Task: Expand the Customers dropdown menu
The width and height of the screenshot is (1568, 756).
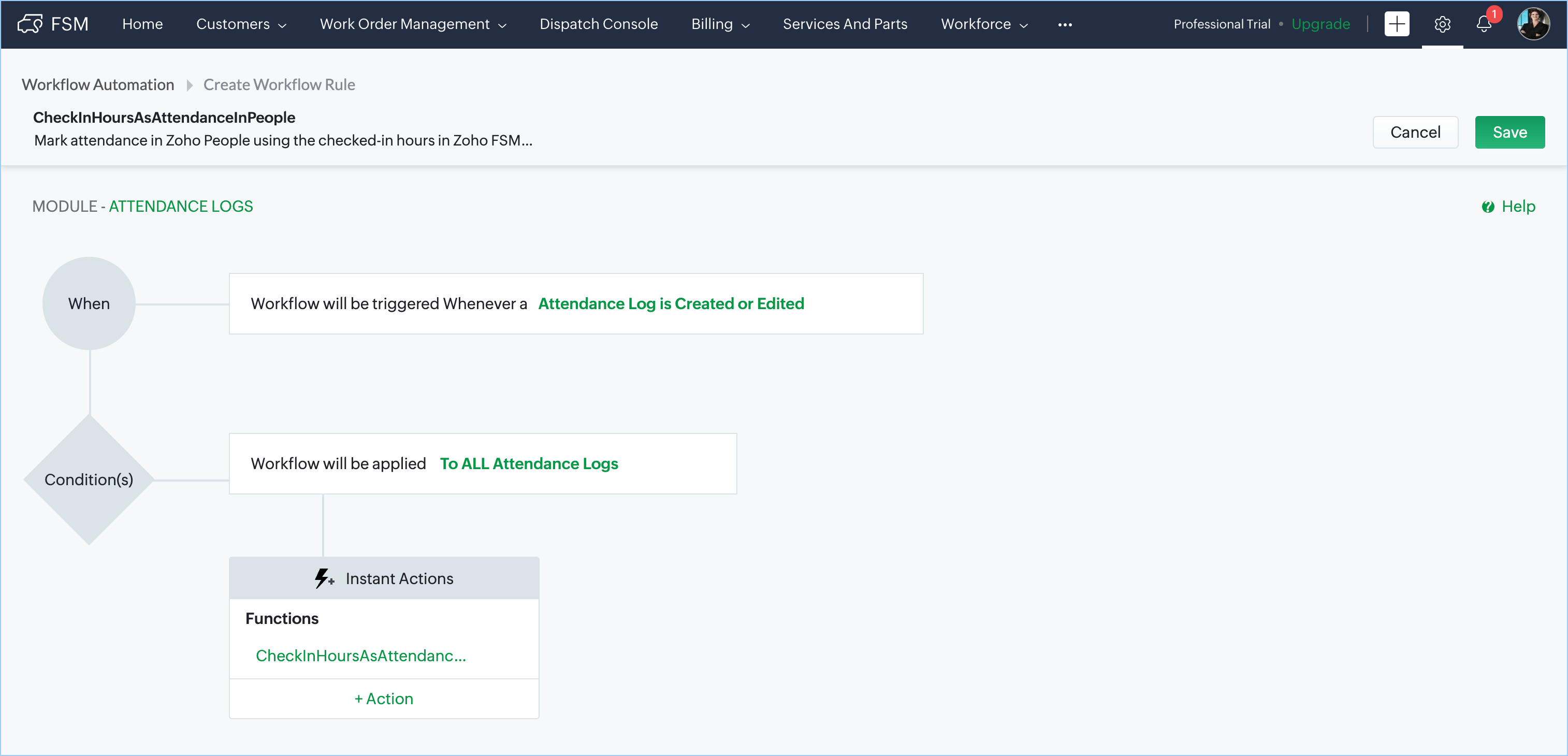Action: click(241, 24)
